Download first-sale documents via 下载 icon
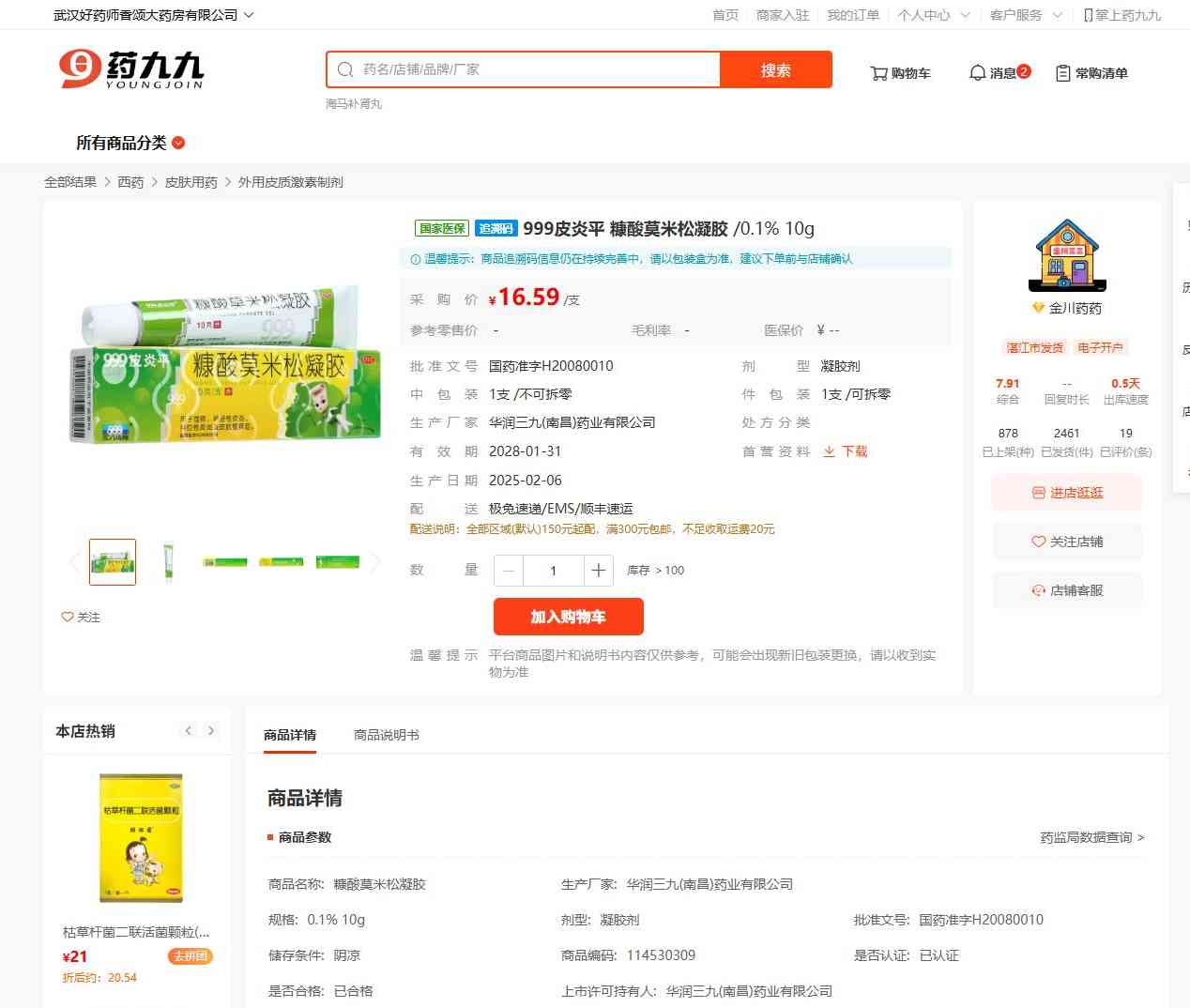The height and width of the screenshot is (1008, 1190). coord(829,451)
